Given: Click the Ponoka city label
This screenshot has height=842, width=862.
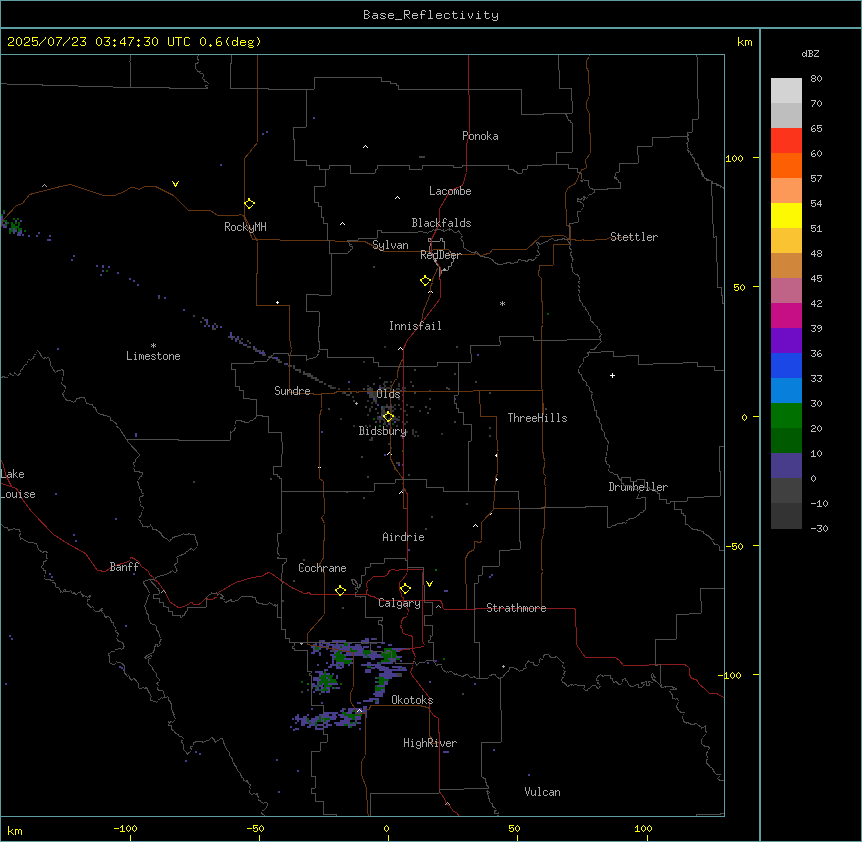Looking at the screenshot, I should tap(480, 136).
